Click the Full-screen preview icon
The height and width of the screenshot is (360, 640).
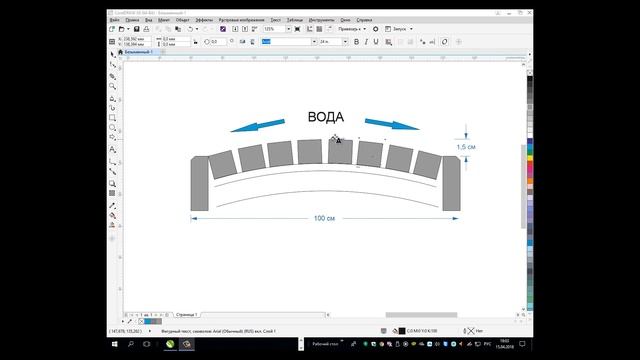[298, 29]
